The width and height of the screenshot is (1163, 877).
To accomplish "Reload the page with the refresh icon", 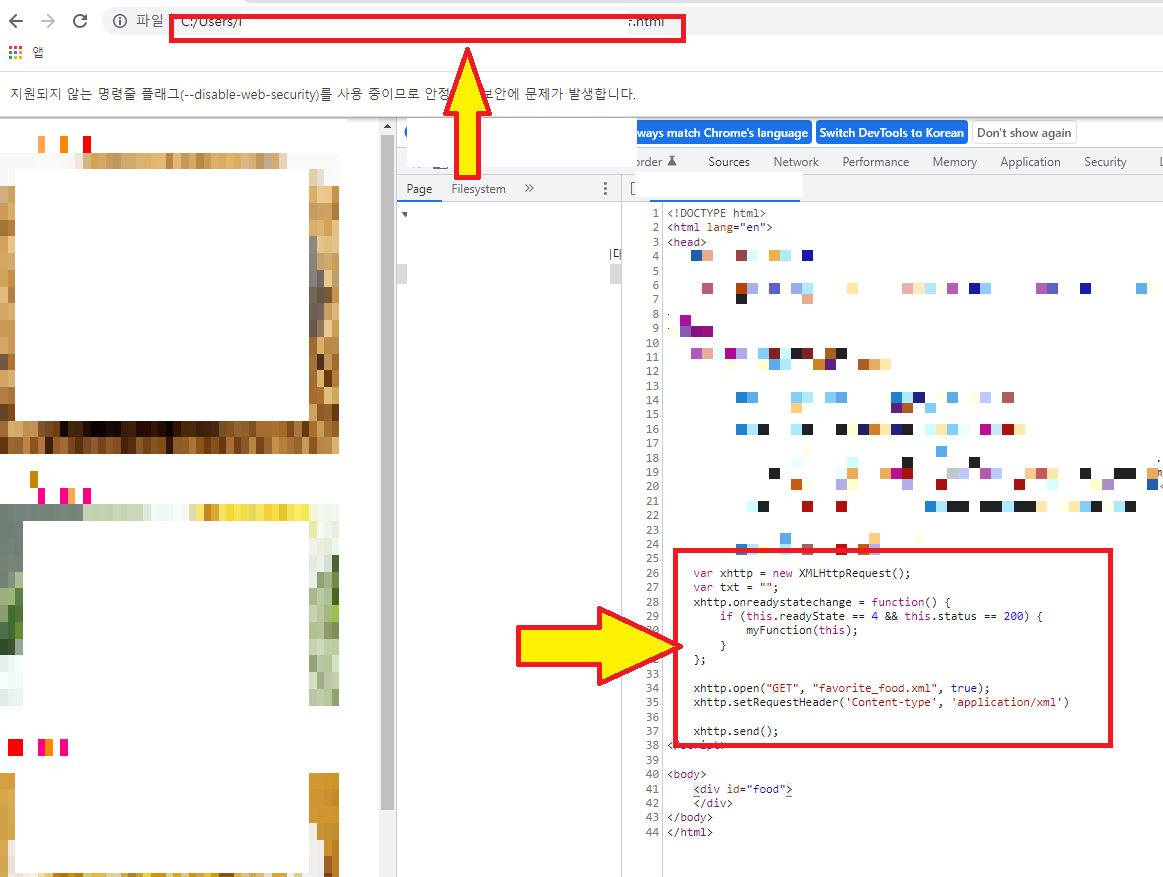I will click(x=80, y=21).
